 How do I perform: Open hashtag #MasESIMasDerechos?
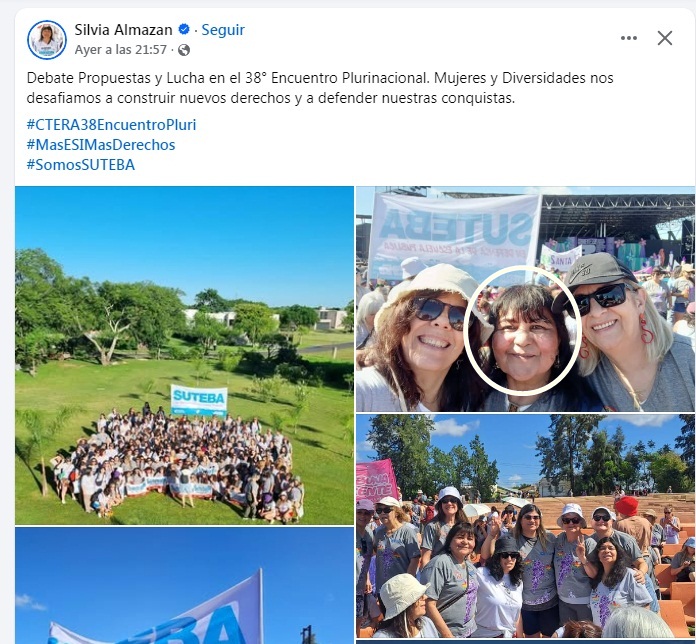101,145
